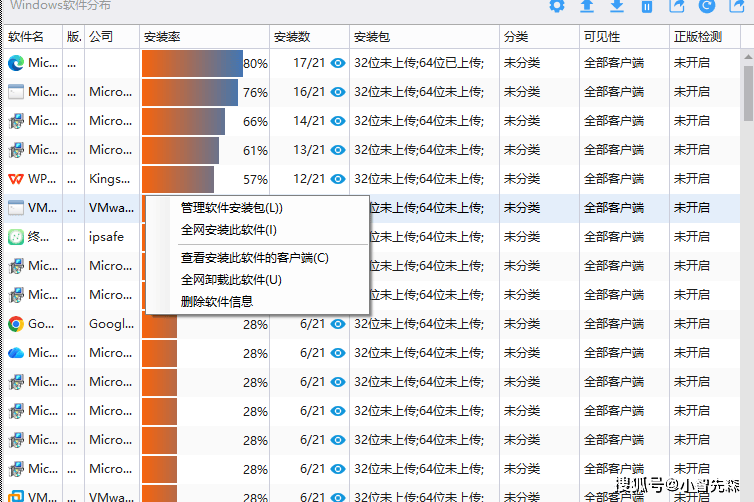Click the circular refresh toolbar icon

[x=707, y=7]
